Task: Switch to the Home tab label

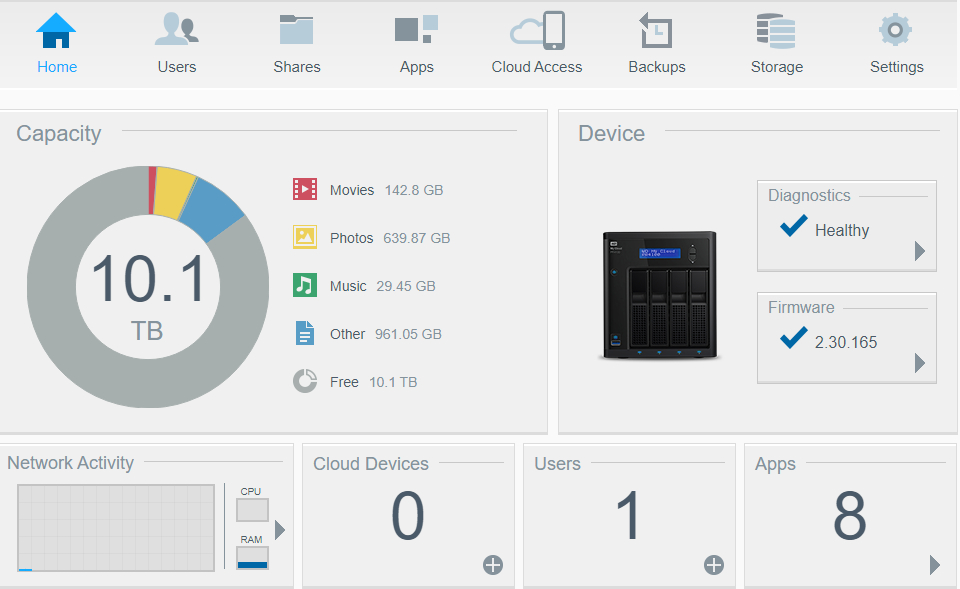Action: pyautogui.click(x=57, y=67)
